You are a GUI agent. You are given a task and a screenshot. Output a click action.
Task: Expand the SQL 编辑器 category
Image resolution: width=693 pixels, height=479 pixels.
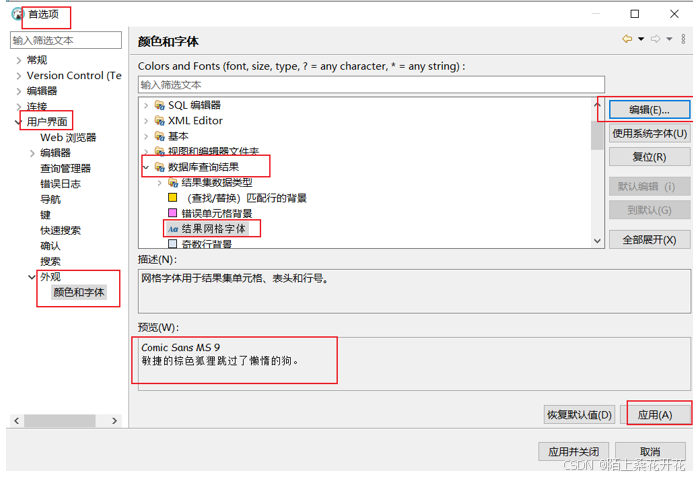[x=146, y=105]
